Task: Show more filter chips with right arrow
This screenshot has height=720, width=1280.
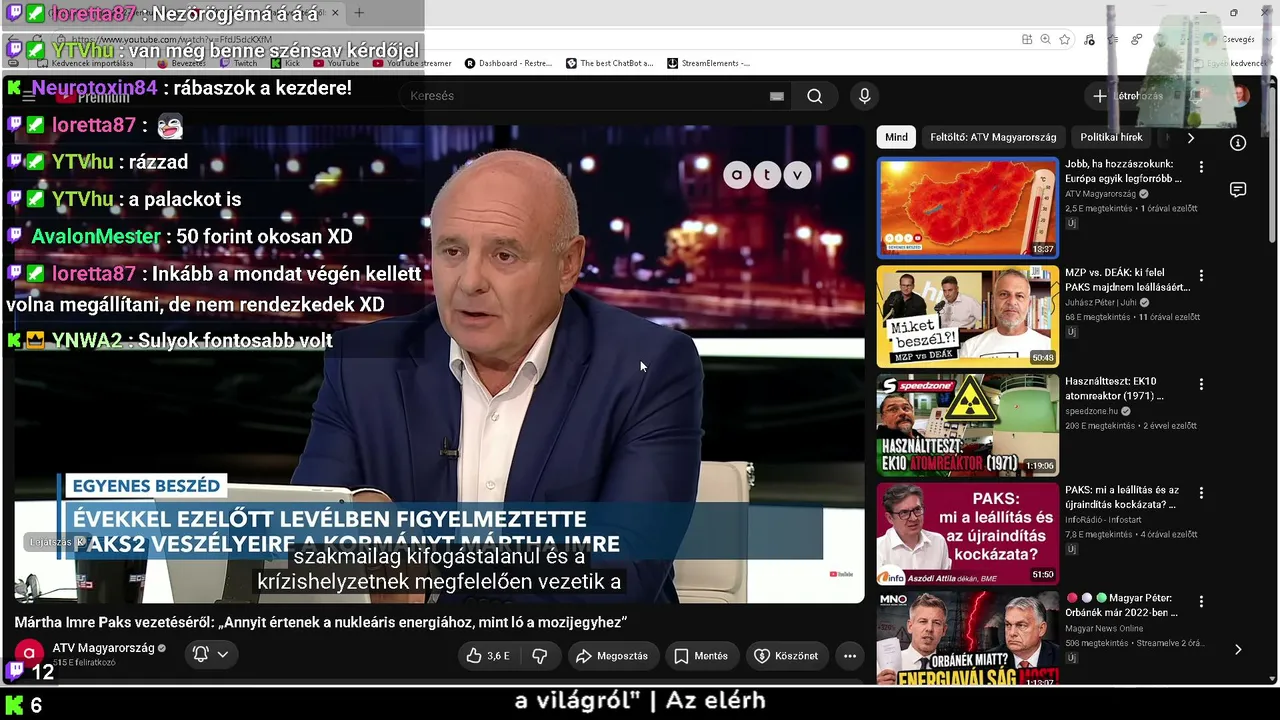Action: 1190,137
